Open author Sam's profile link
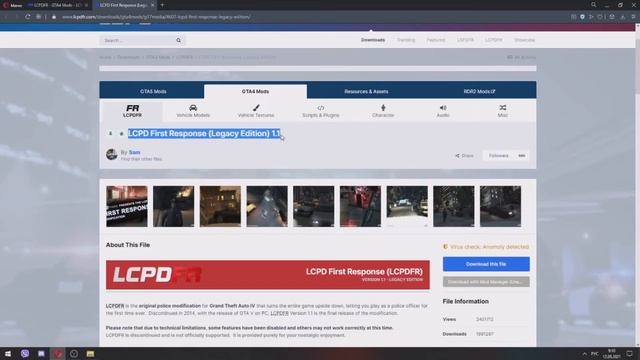Image resolution: width=640 pixels, height=360 pixels. [x=134, y=152]
